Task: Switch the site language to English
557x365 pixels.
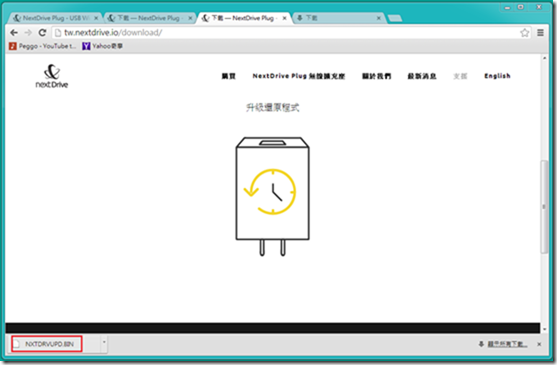Action: click(497, 76)
